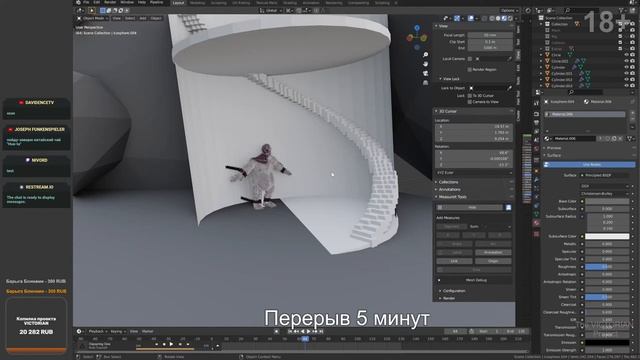The height and width of the screenshot is (360, 640).
Task: Select the tweak select tool icon
Action: click(92, 11)
